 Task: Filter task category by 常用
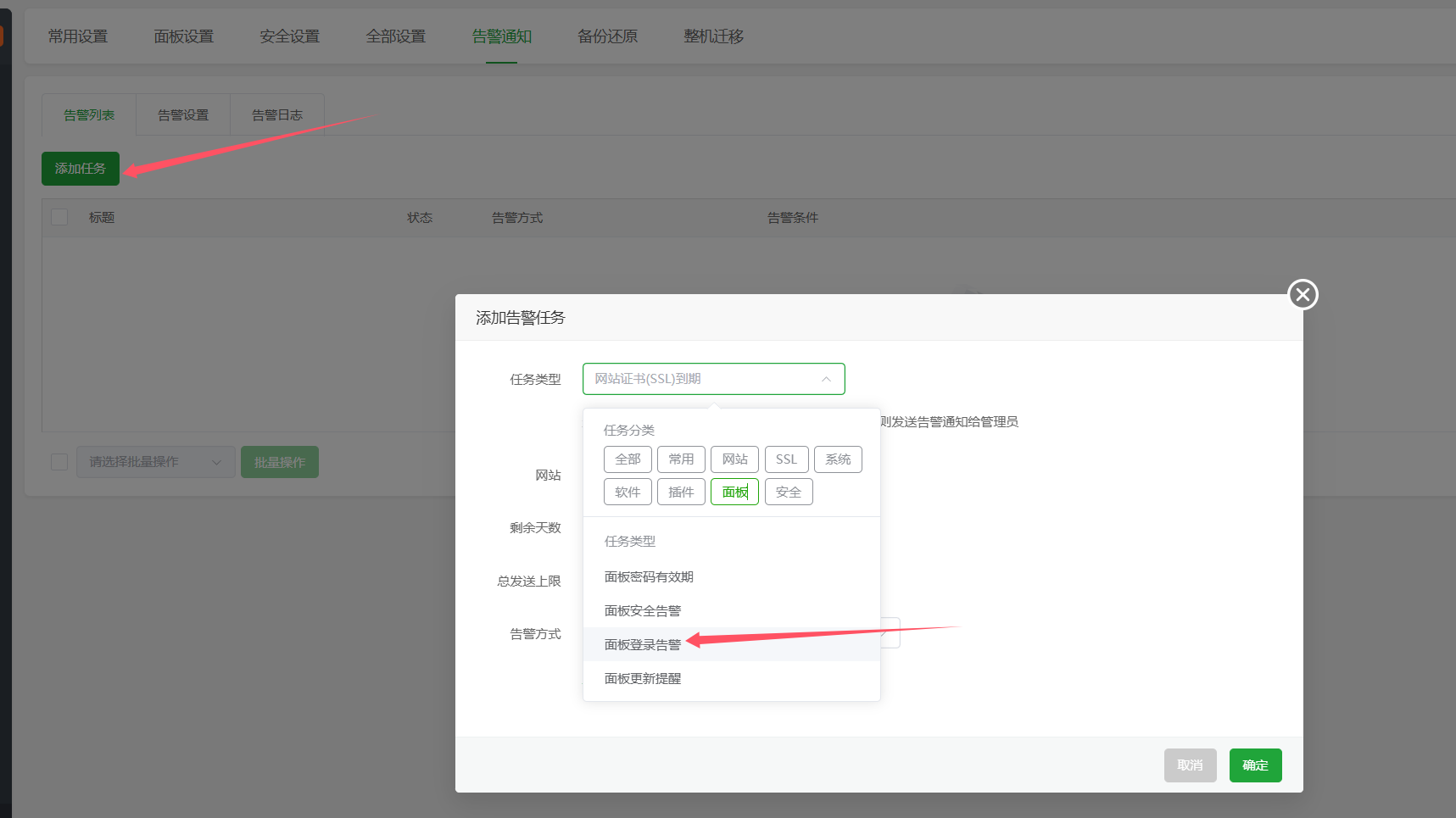(681, 459)
